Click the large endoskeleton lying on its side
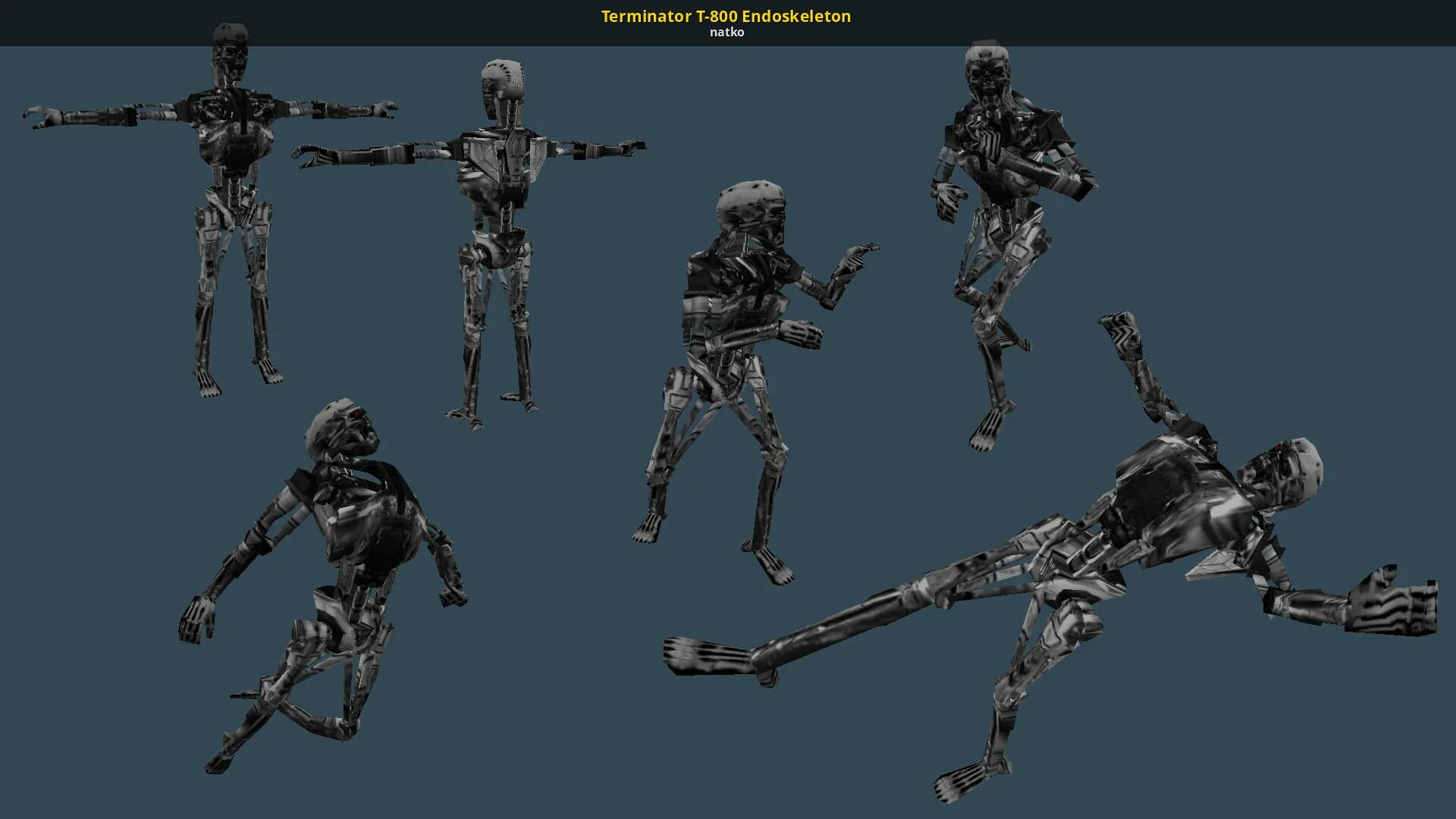 1050,557
